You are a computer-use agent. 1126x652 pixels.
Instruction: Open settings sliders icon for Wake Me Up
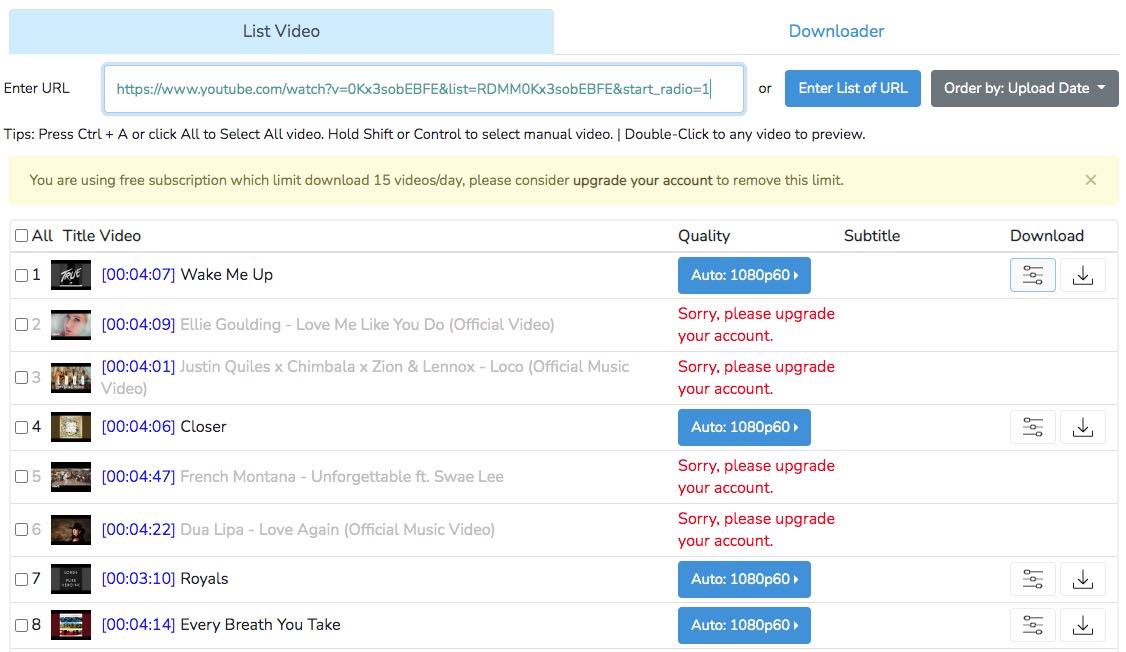click(x=1033, y=275)
